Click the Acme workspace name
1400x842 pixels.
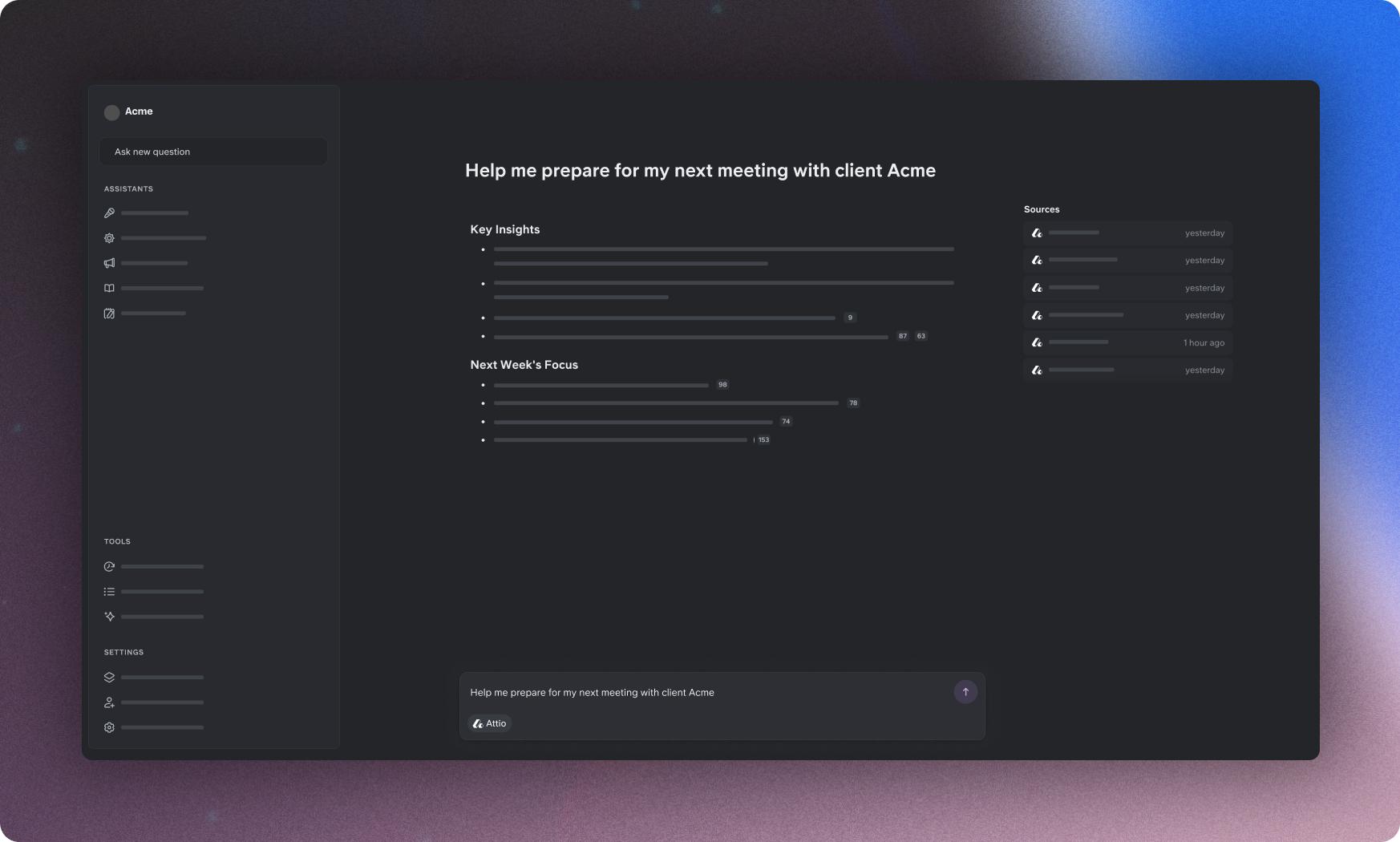[x=139, y=111]
